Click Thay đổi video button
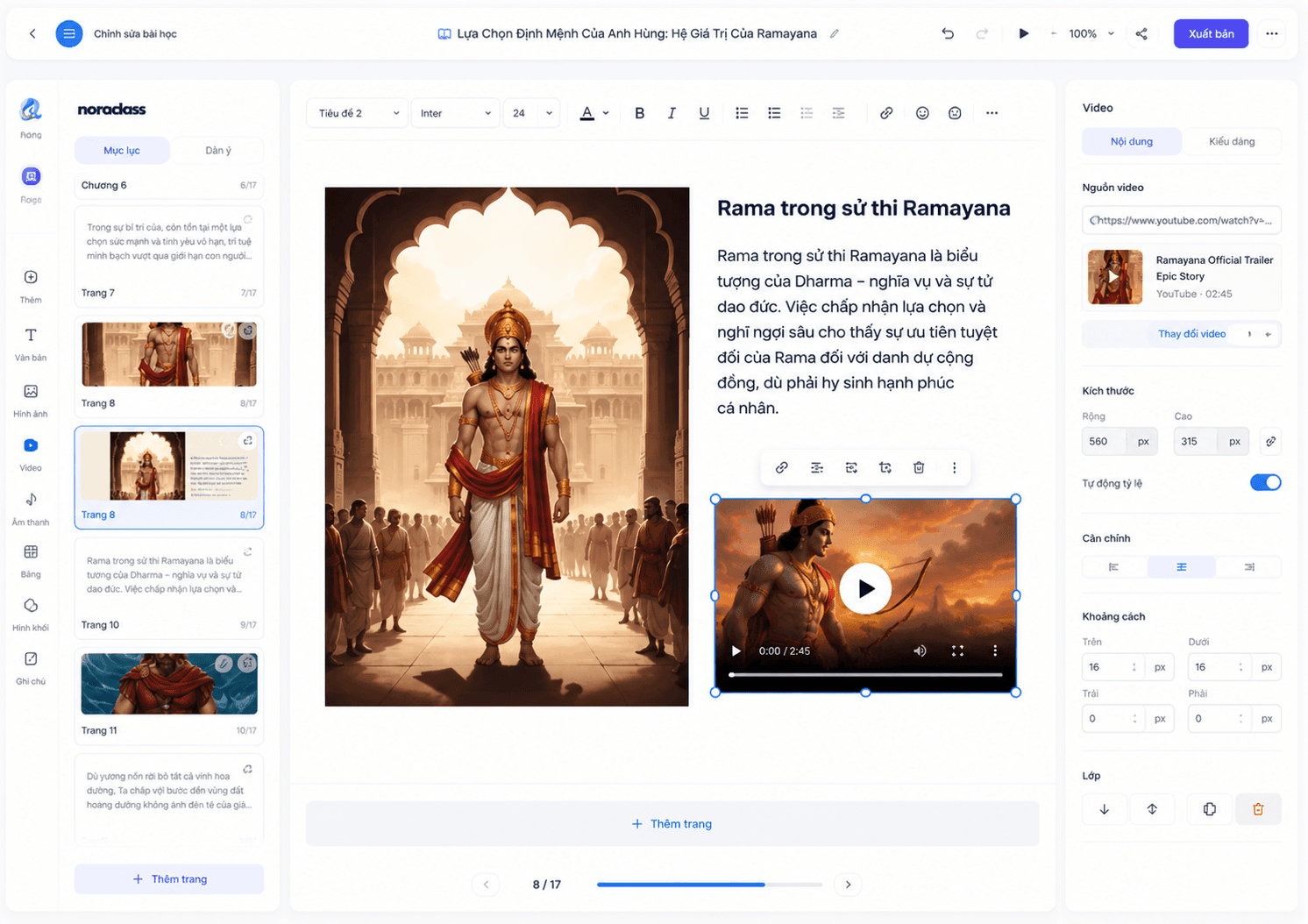Viewport: 1308px width, 924px height. pos(1182,334)
